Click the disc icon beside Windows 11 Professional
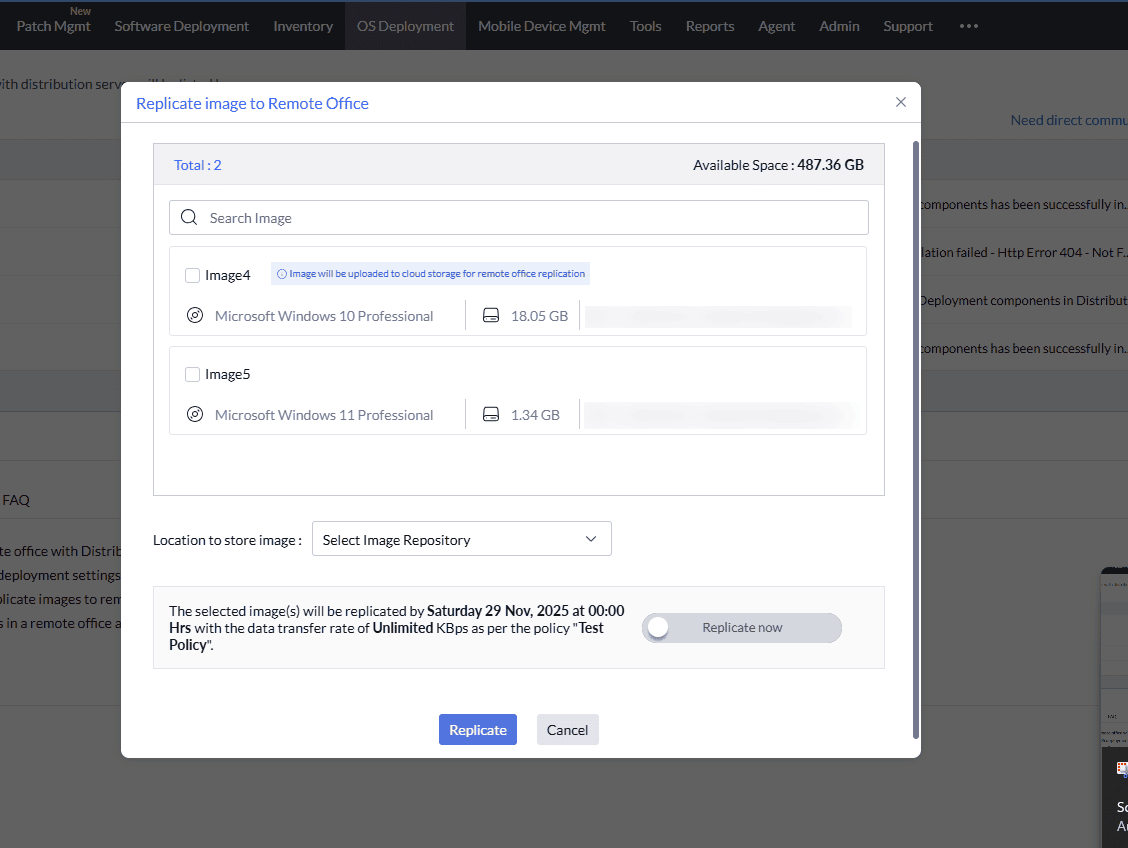 [x=195, y=414]
